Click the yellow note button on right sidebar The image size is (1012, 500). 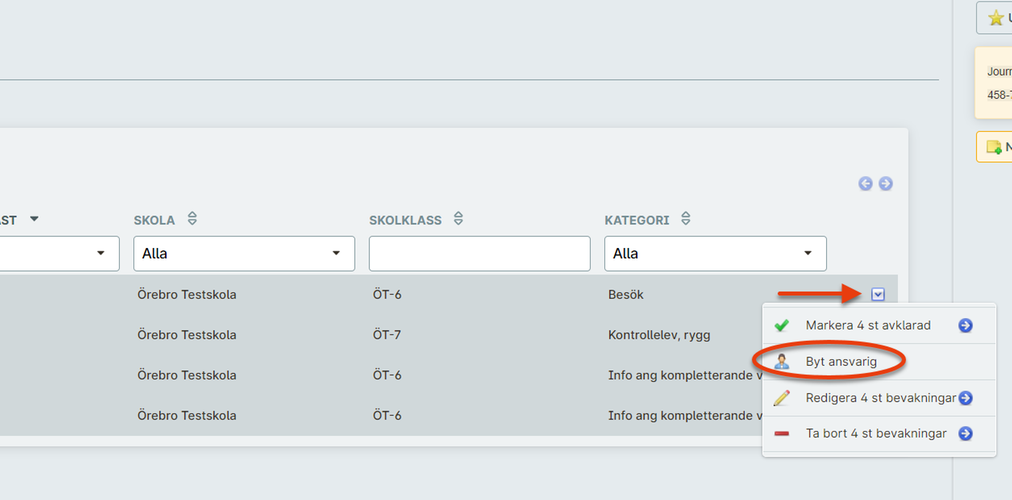(995, 147)
